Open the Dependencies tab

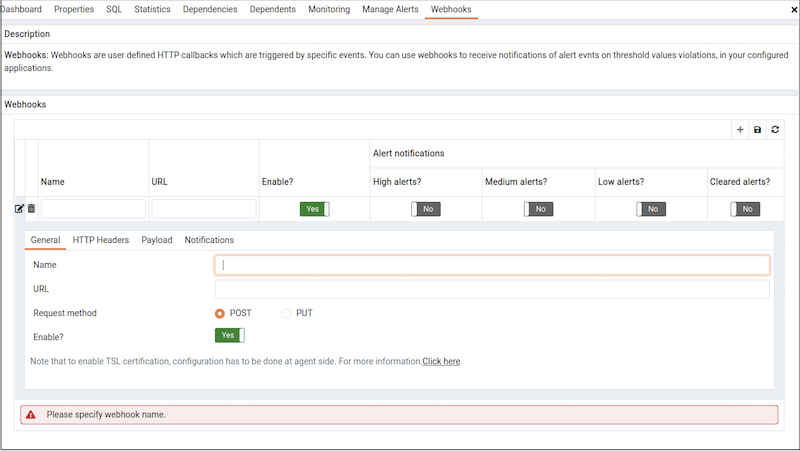[x=210, y=9]
